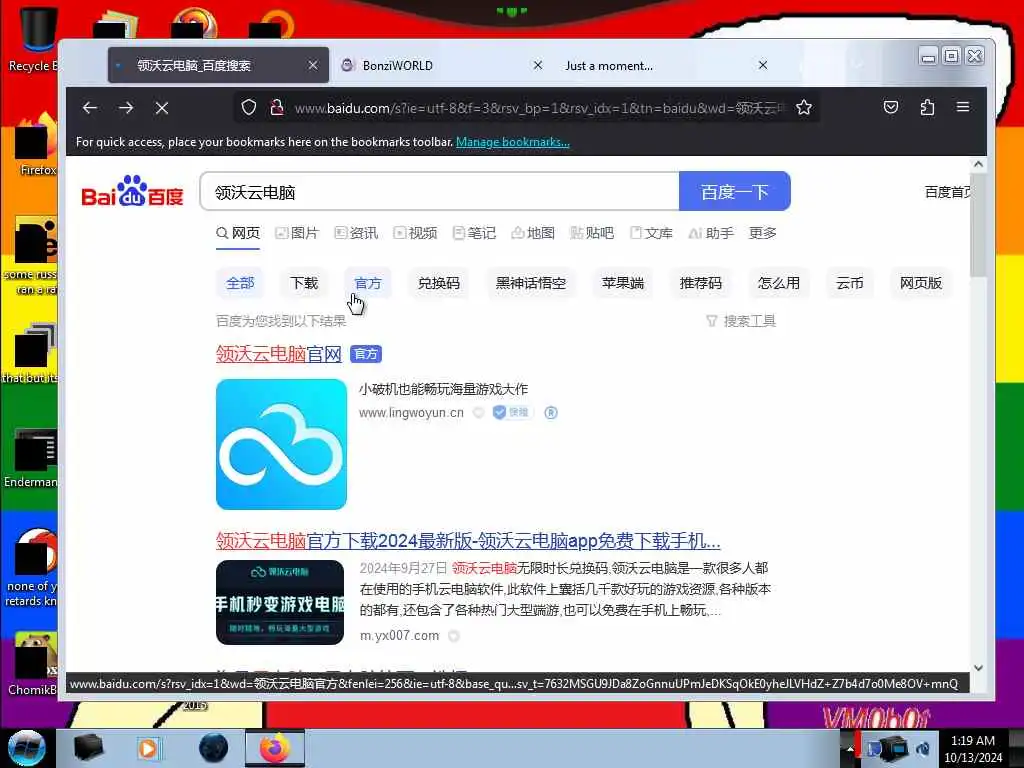Click the 保障 verified badge icon
The width and height of the screenshot is (1024, 768).
pos(512,412)
